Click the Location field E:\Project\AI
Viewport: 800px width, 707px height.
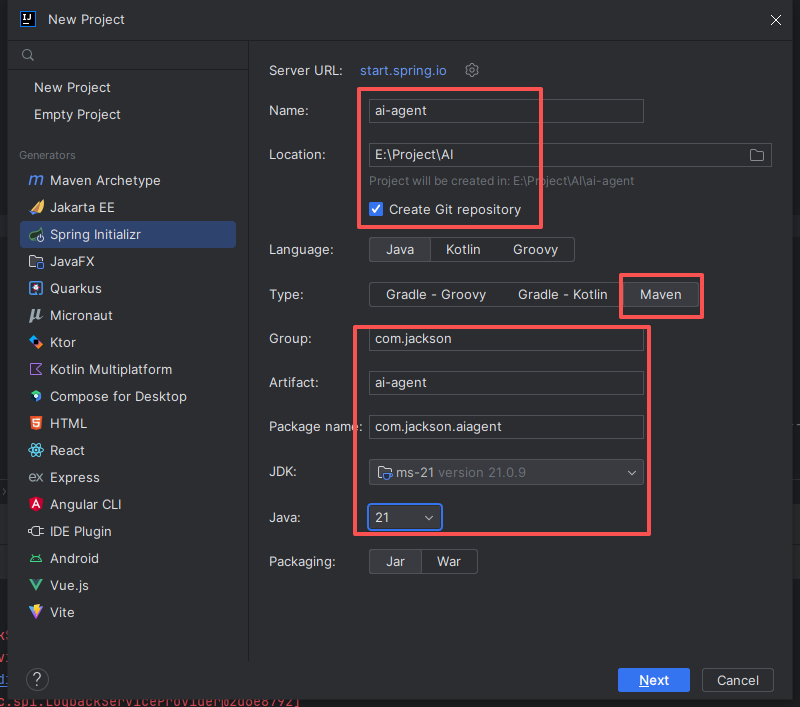[570, 155]
